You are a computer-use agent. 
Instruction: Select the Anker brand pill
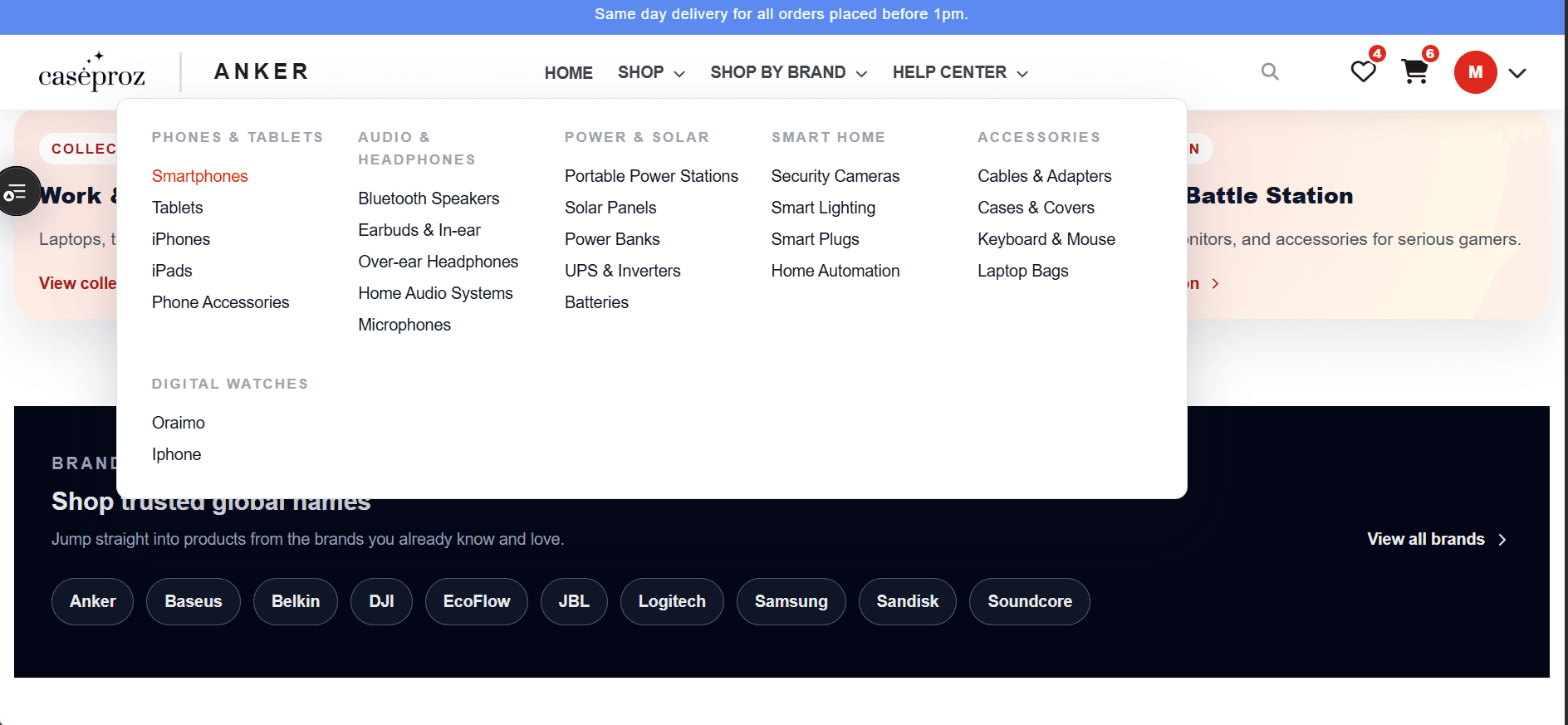[x=92, y=601]
